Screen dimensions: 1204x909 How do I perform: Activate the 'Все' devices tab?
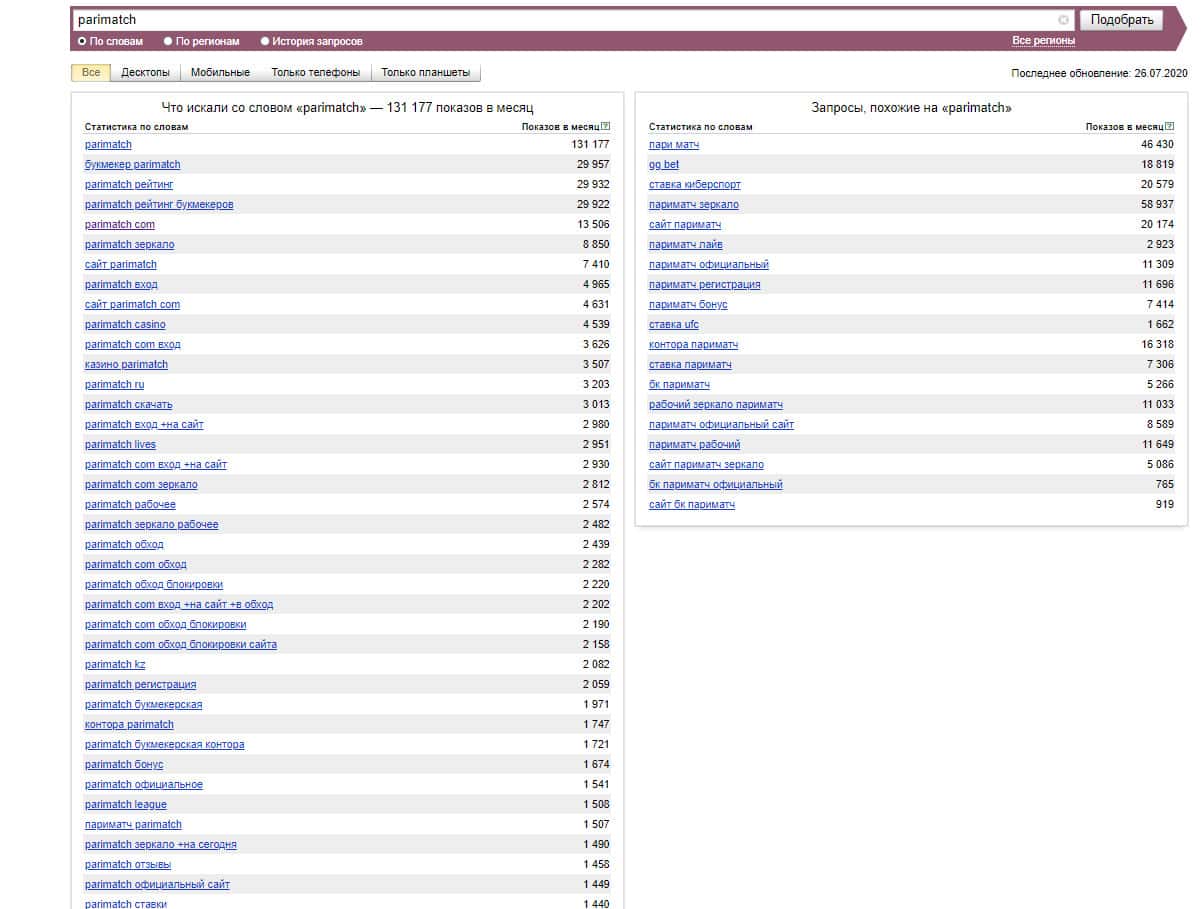(x=91, y=73)
